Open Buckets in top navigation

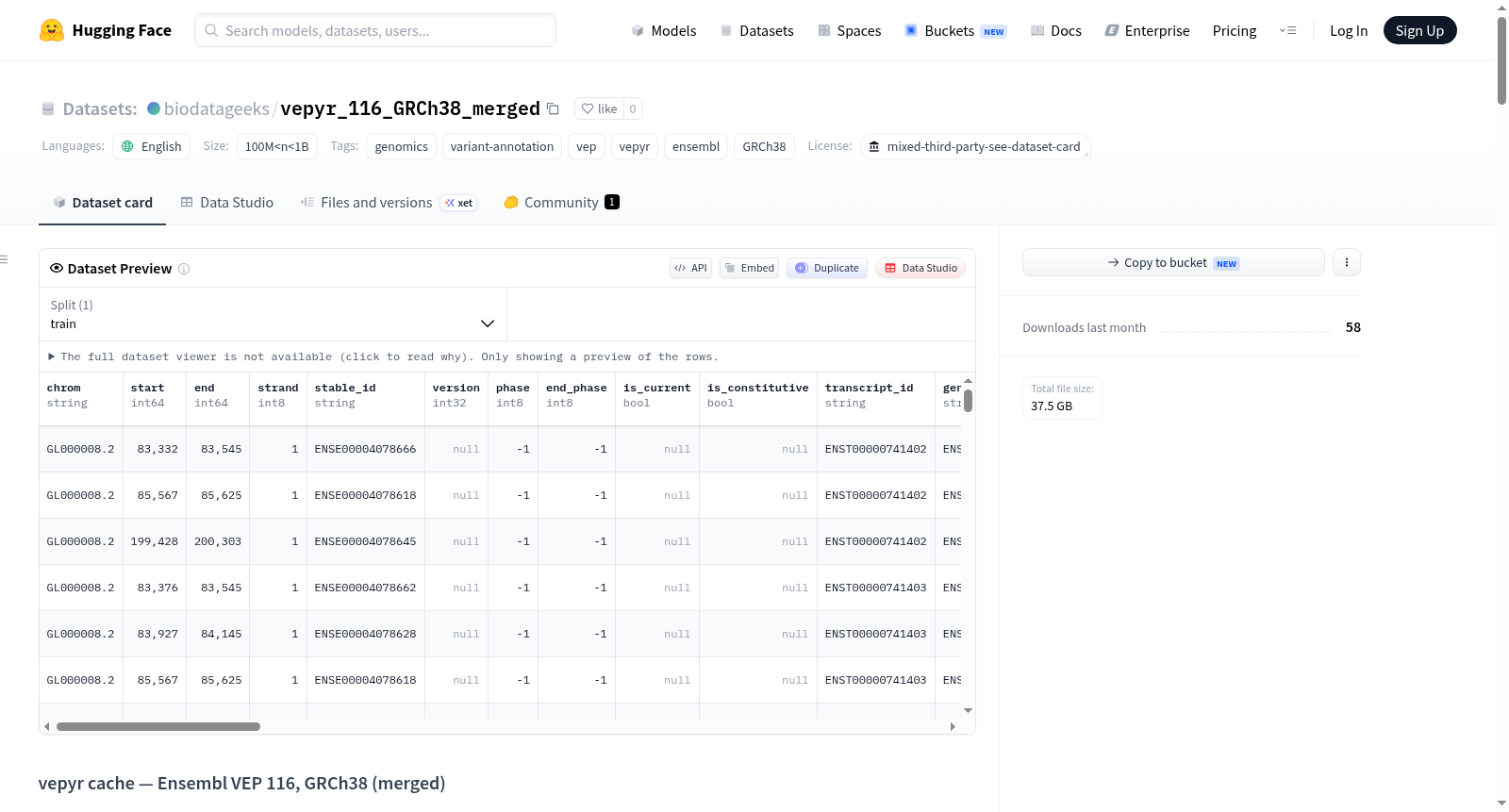pyautogui.click(x=955, y=31)
